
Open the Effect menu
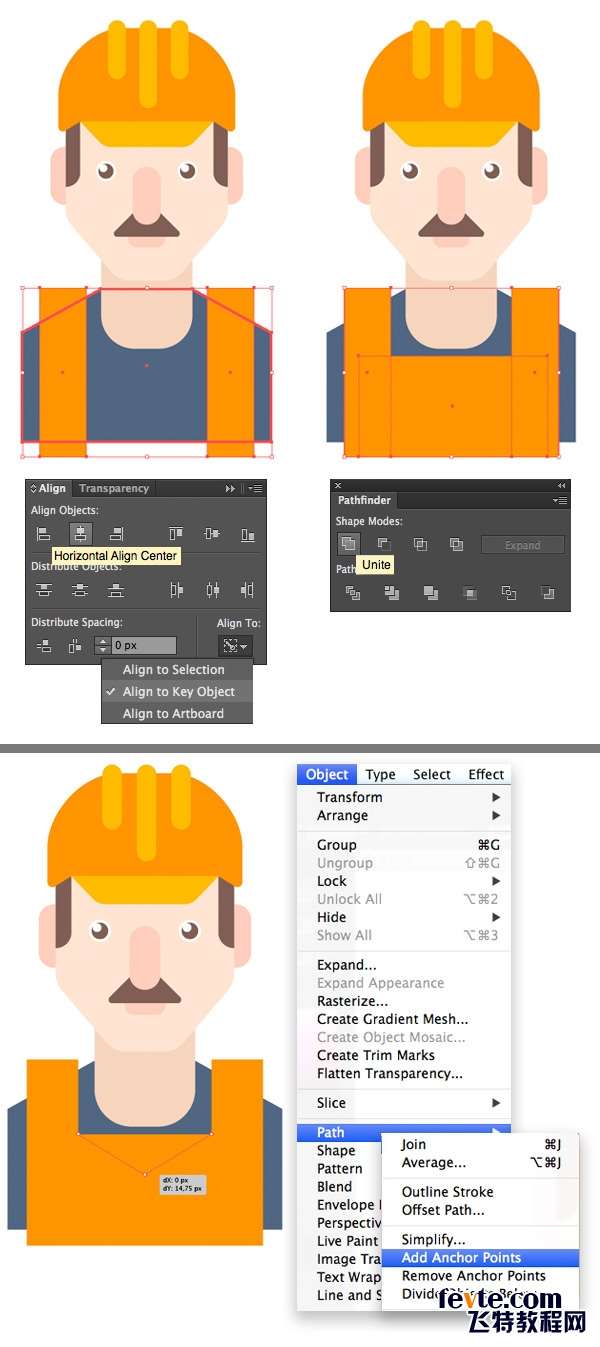coord(486,775)
